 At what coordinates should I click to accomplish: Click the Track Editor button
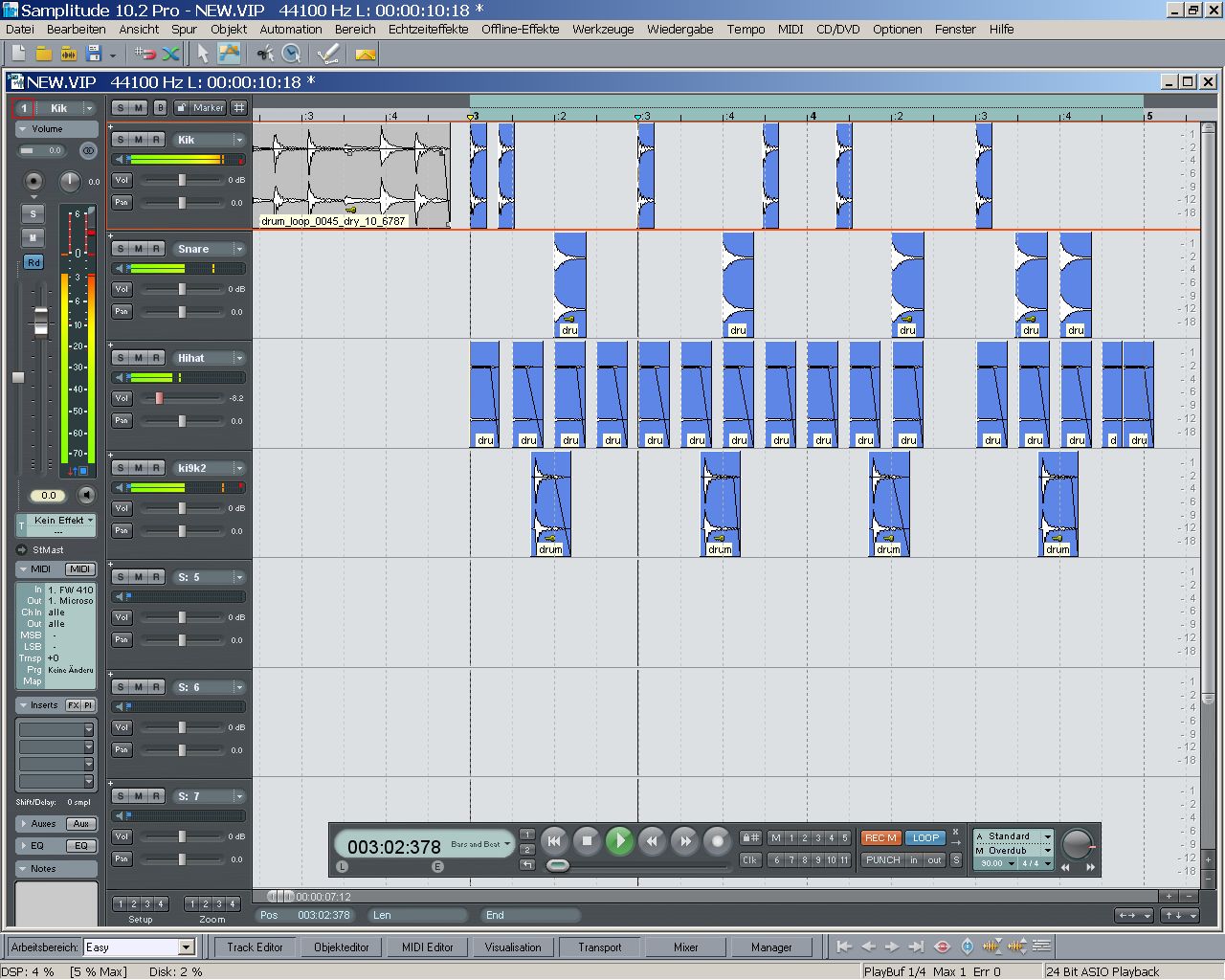(255, 947)
